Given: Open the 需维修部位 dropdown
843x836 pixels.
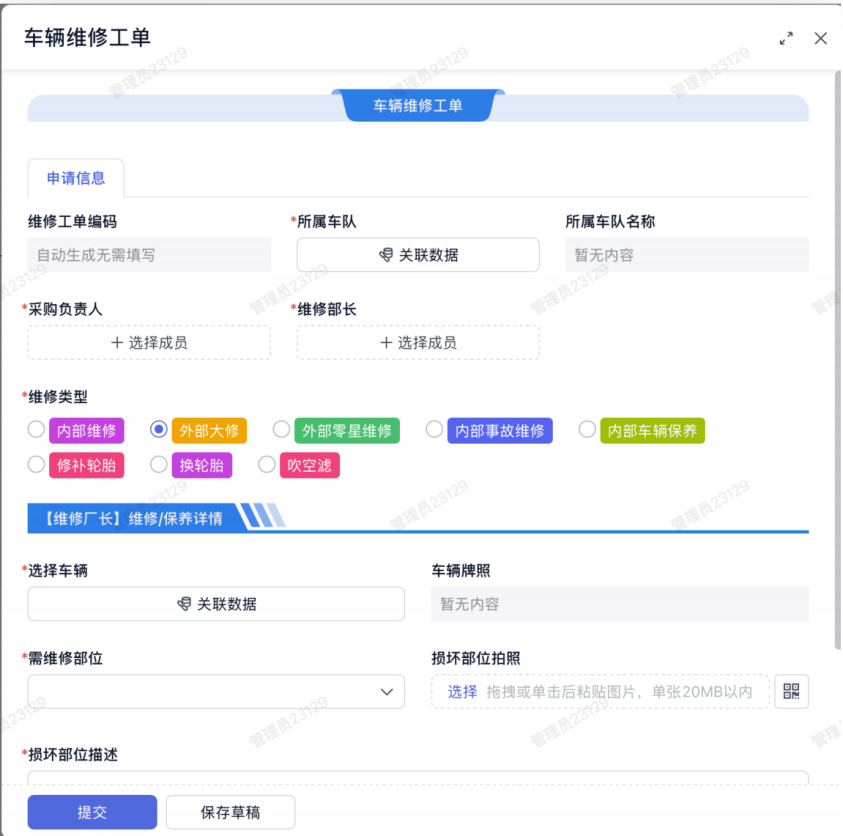Looking at the screenshot, I should tap(216, 691).
